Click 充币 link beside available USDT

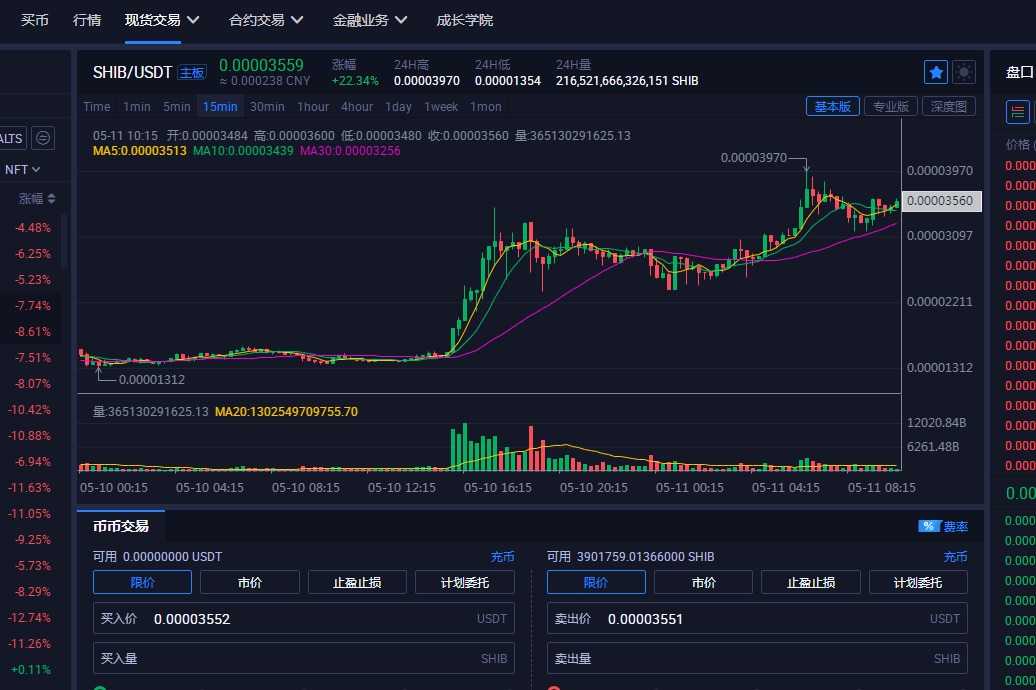(x=502, y=556)
